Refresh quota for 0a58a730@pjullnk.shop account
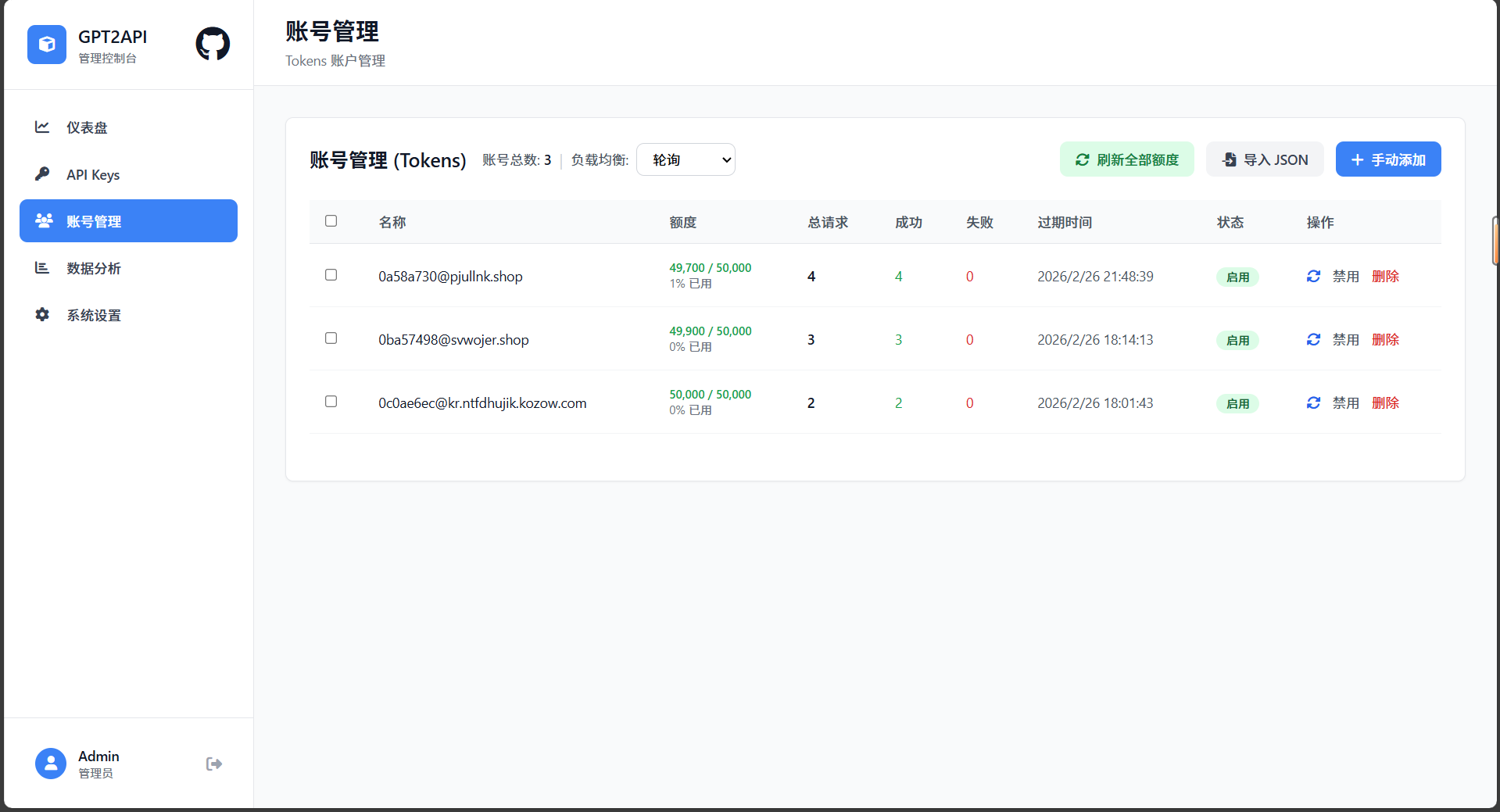 [1313, 276]
